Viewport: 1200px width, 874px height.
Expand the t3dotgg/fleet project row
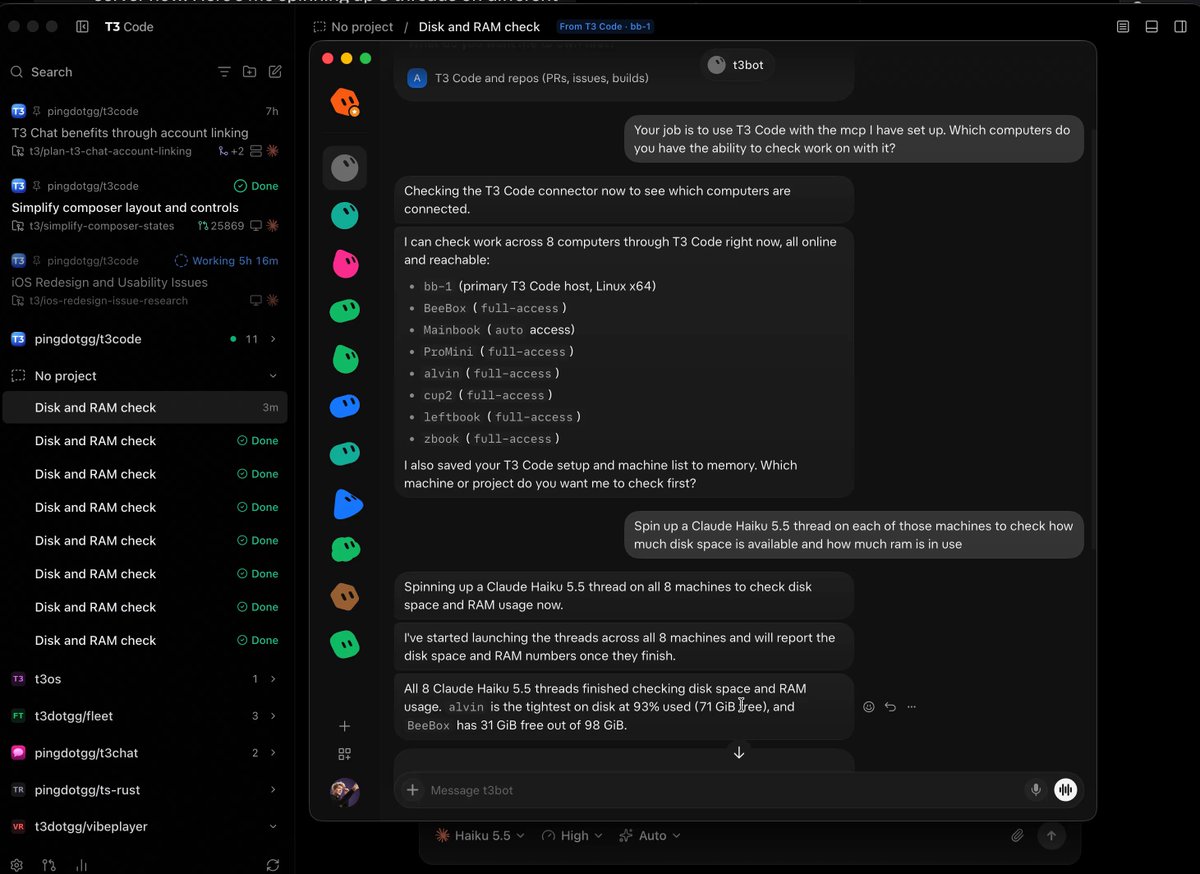[144, 716]
